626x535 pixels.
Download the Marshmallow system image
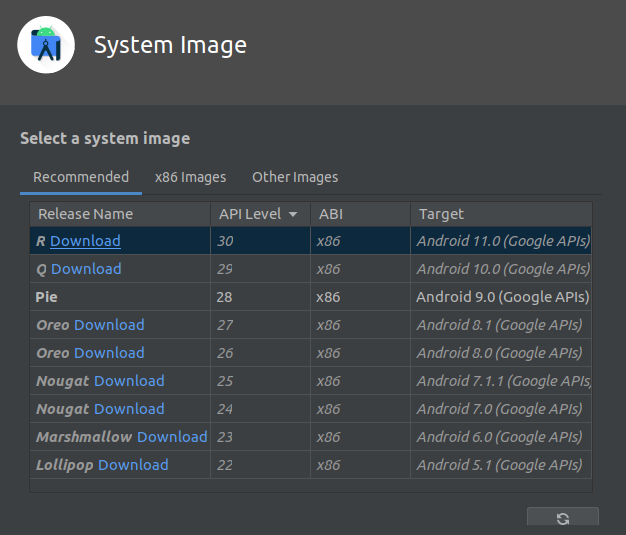click(x=172, y=437)
